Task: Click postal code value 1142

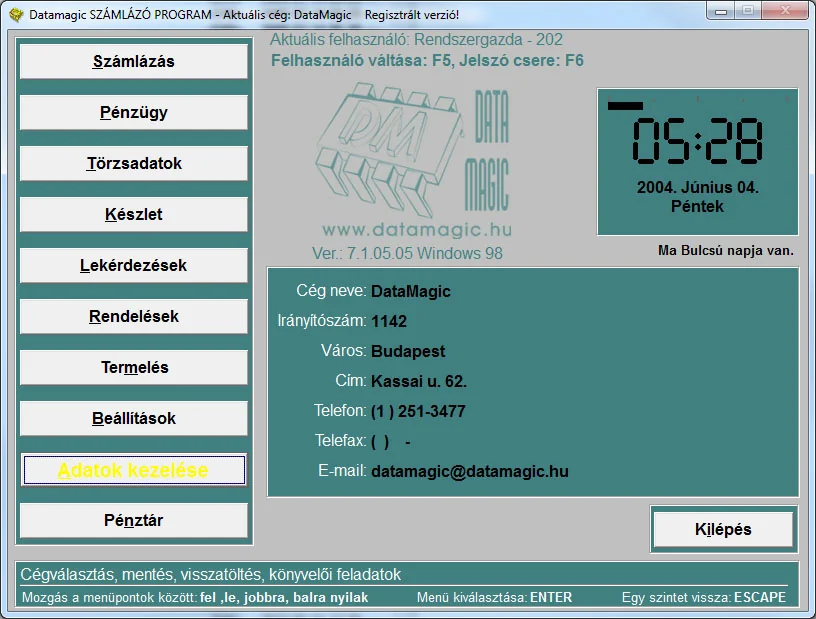Action: [389, 321]
